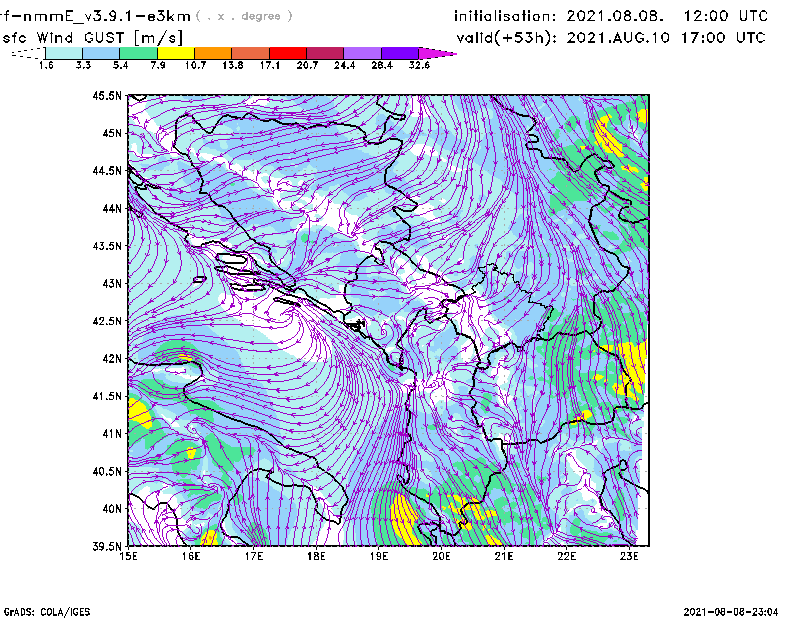Click the latitude label "42.5N"
The width and height of the screenshot is (800, 618).
pyautogui.click(x=107, y=321)
